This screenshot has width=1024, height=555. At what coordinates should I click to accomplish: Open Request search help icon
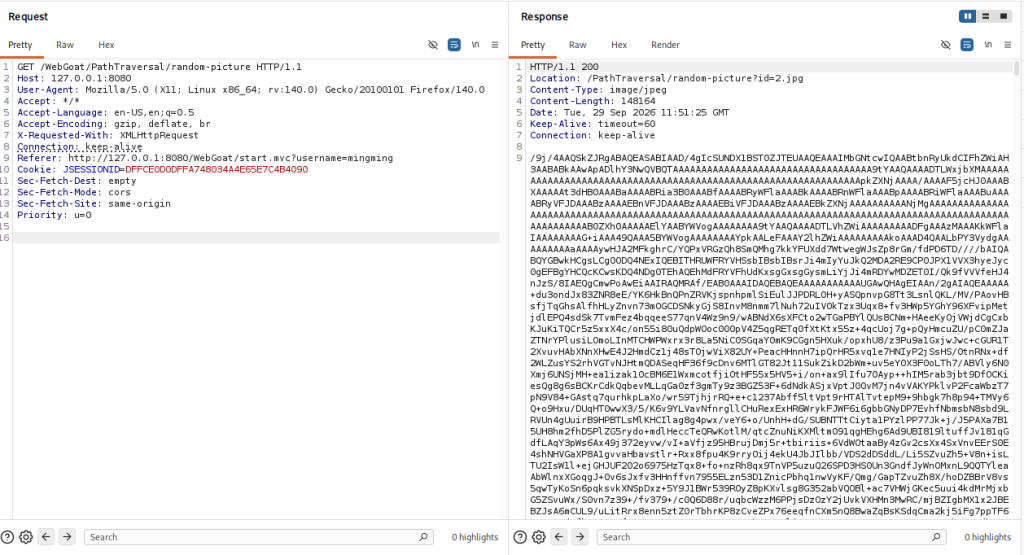point(7,537)
